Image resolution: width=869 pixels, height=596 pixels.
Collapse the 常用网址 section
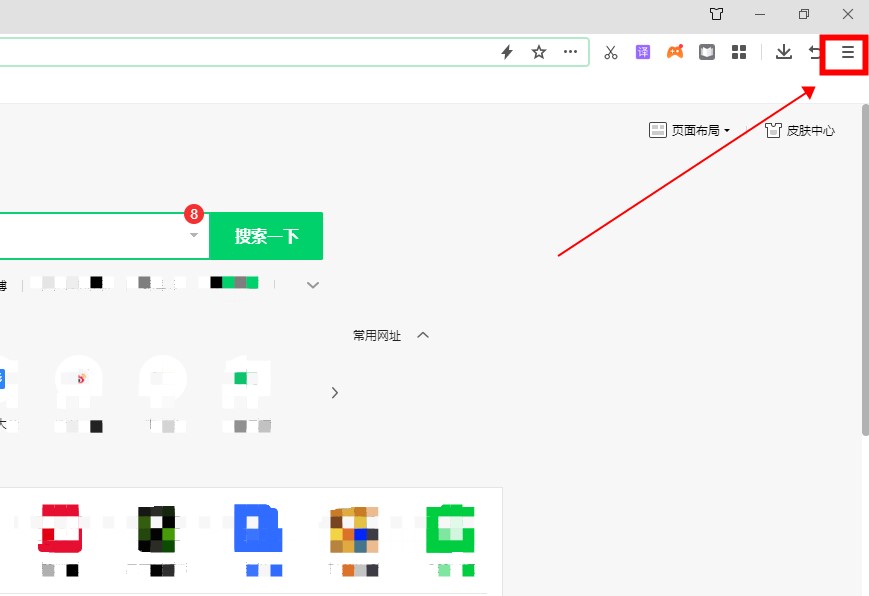coord(423,335)
